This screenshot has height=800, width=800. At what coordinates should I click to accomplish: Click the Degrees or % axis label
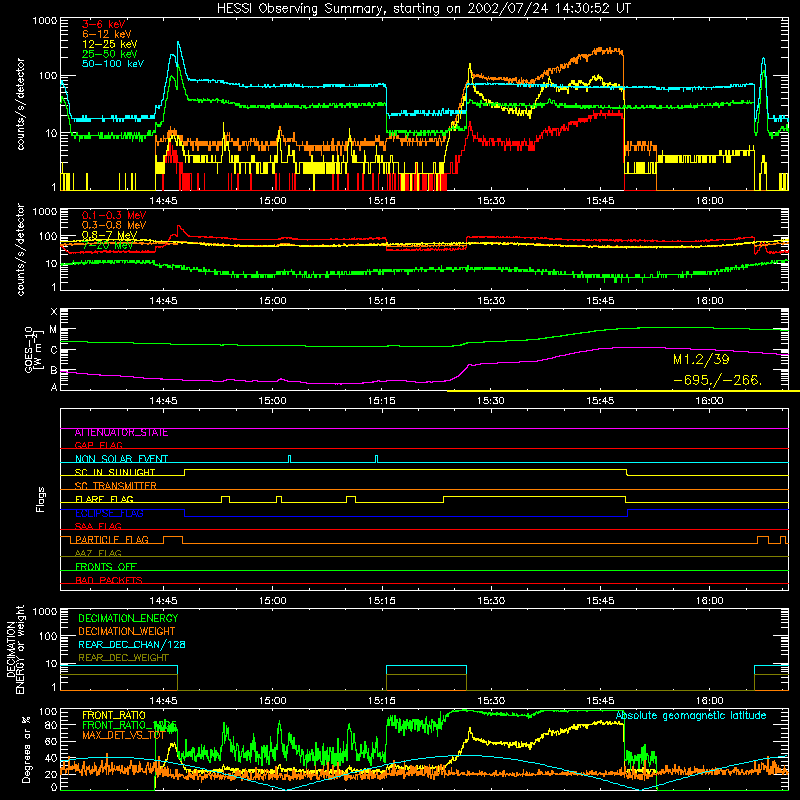click(27, 750)
